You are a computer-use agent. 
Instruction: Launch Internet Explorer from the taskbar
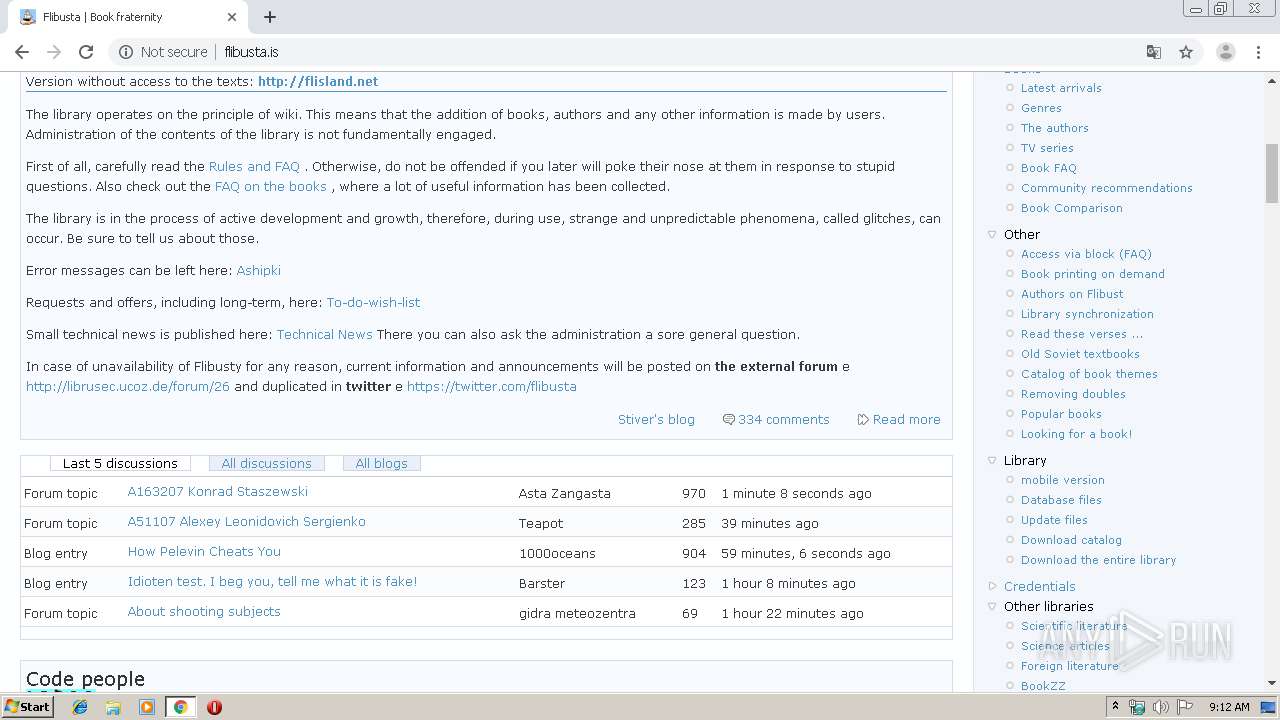click(x=80, y=707)
